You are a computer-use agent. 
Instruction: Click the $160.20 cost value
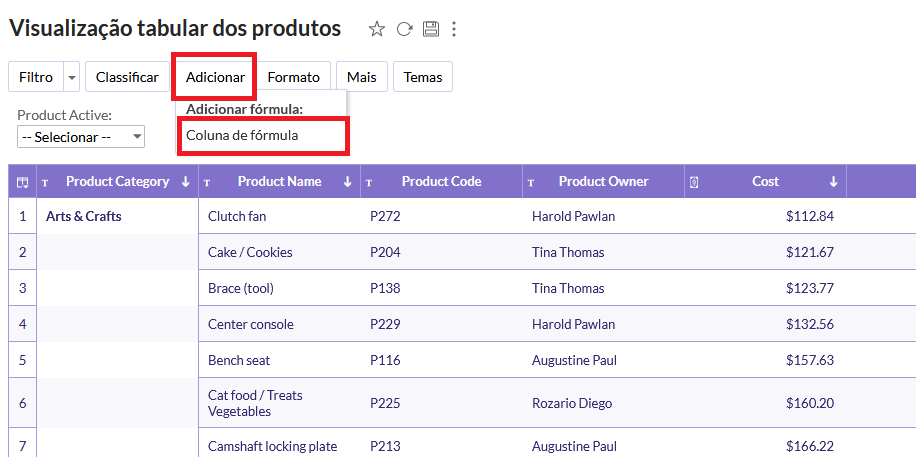click(810, 403)
